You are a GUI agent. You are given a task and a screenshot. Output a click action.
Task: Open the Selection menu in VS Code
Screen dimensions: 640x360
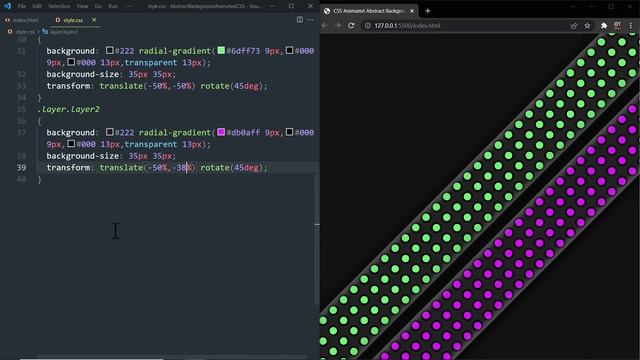click(x=59, y=6)
